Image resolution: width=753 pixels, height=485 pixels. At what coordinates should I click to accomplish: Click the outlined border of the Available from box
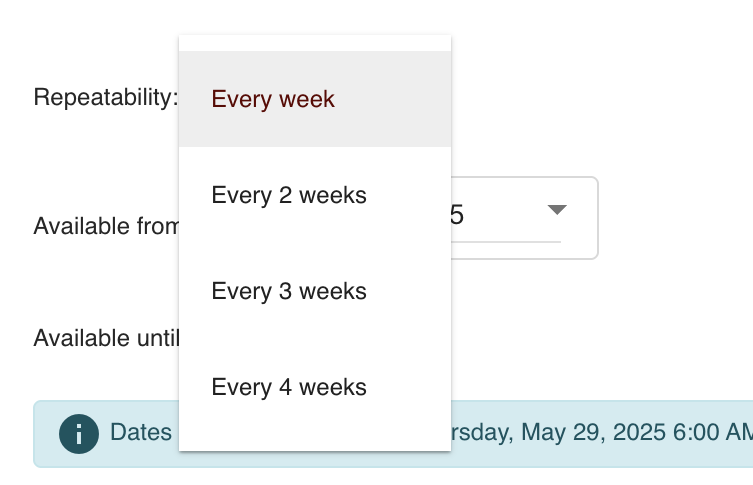[598, 218]
